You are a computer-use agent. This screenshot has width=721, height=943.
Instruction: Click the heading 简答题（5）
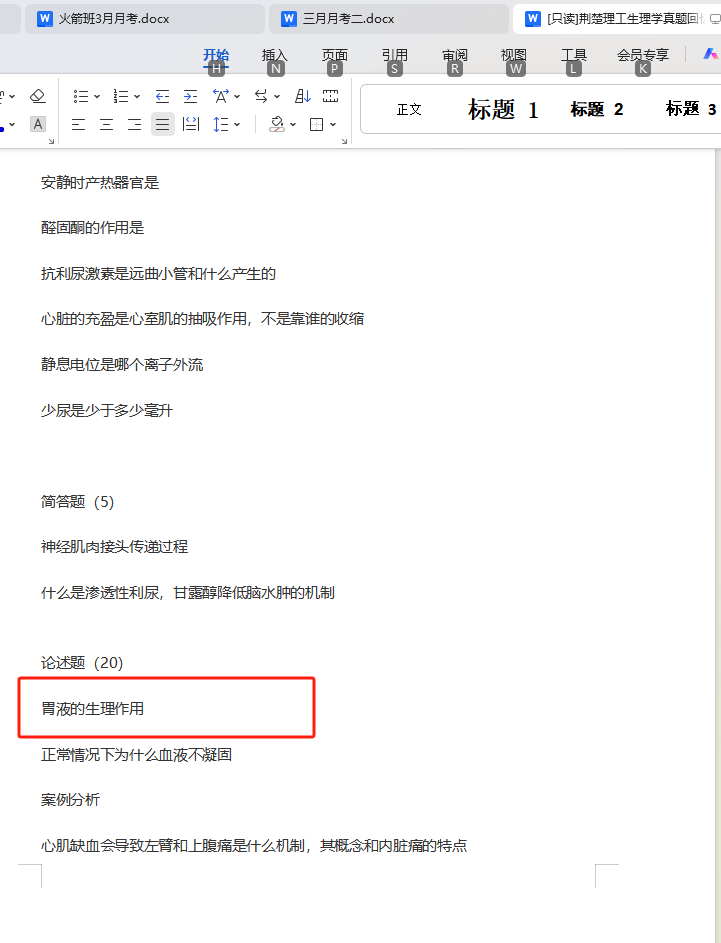point(78,502)
